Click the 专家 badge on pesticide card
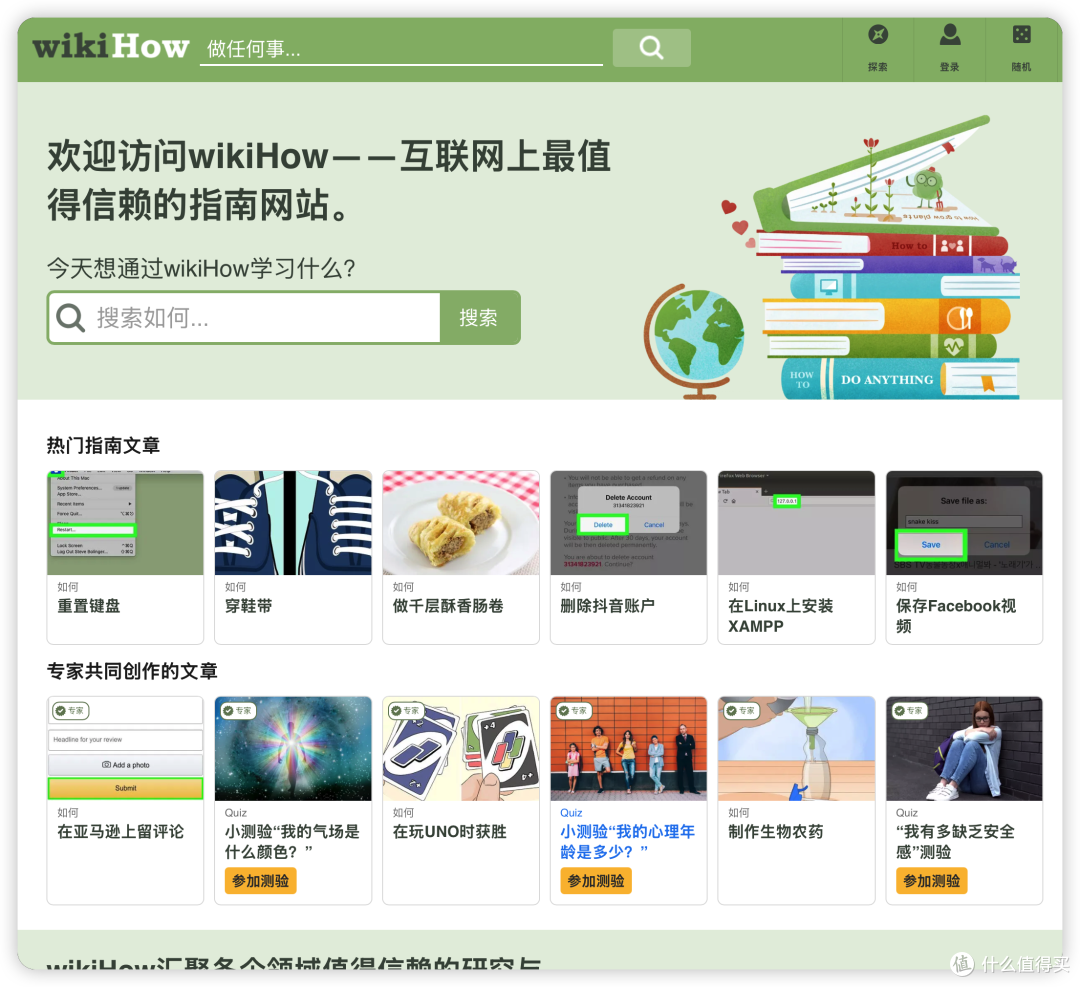The height and width of the screenshot is (987, 1080). point(742,710)
